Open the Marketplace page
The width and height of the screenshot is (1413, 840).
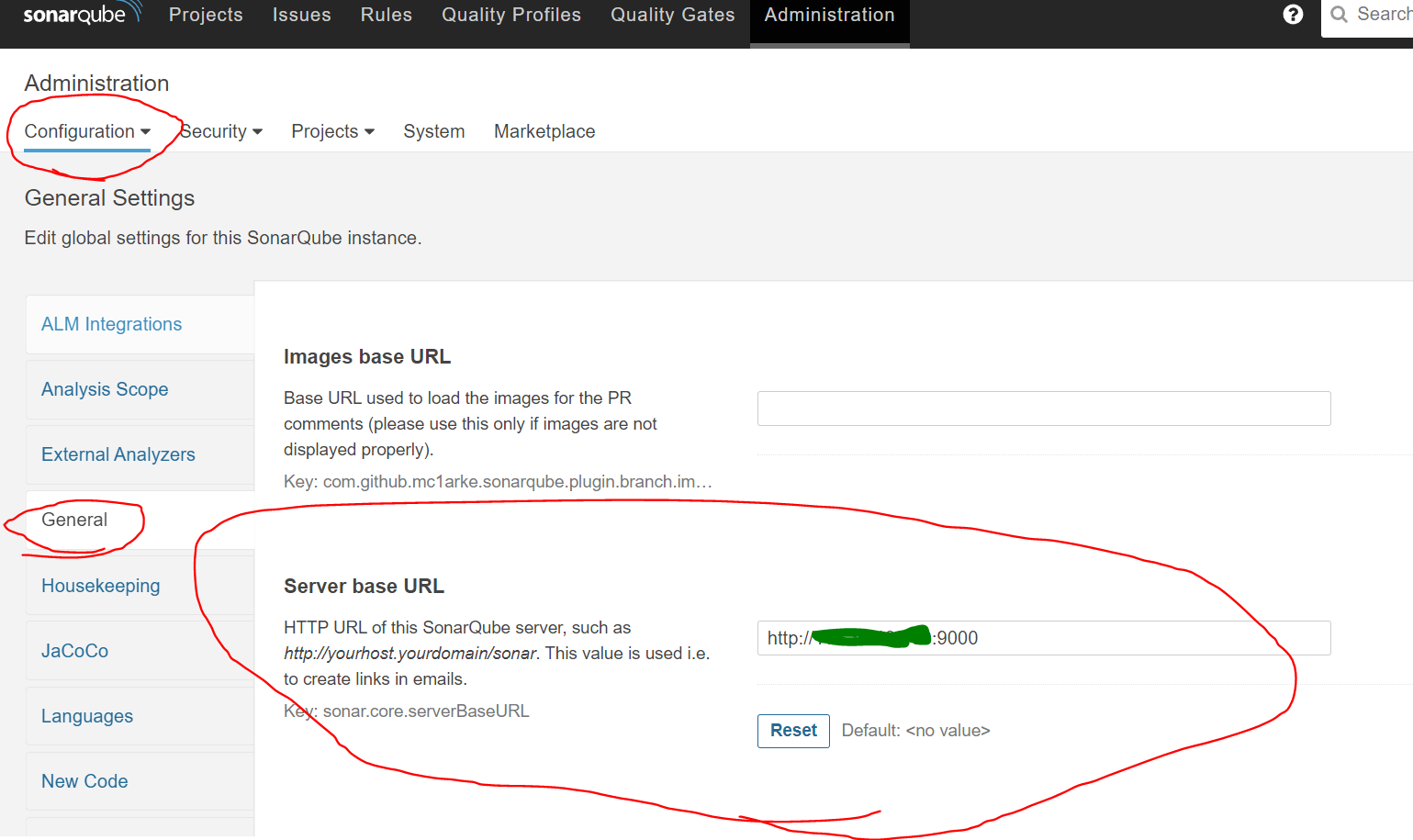(544, 131)
